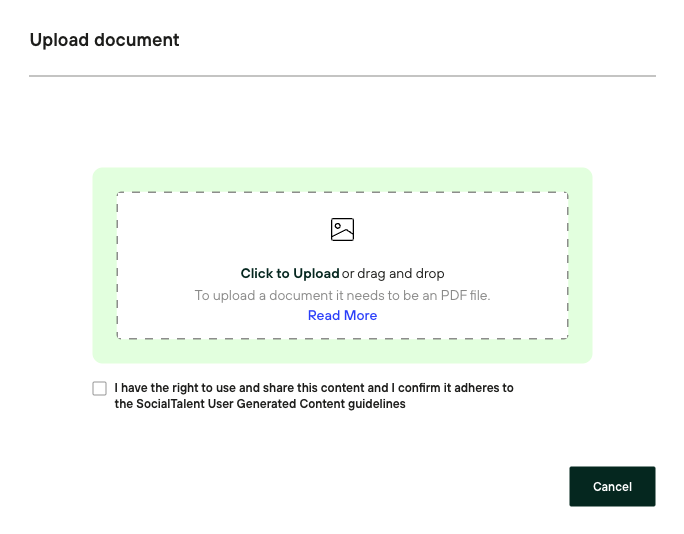Click the right green margin of the upload panel

[x=580, y=265]
